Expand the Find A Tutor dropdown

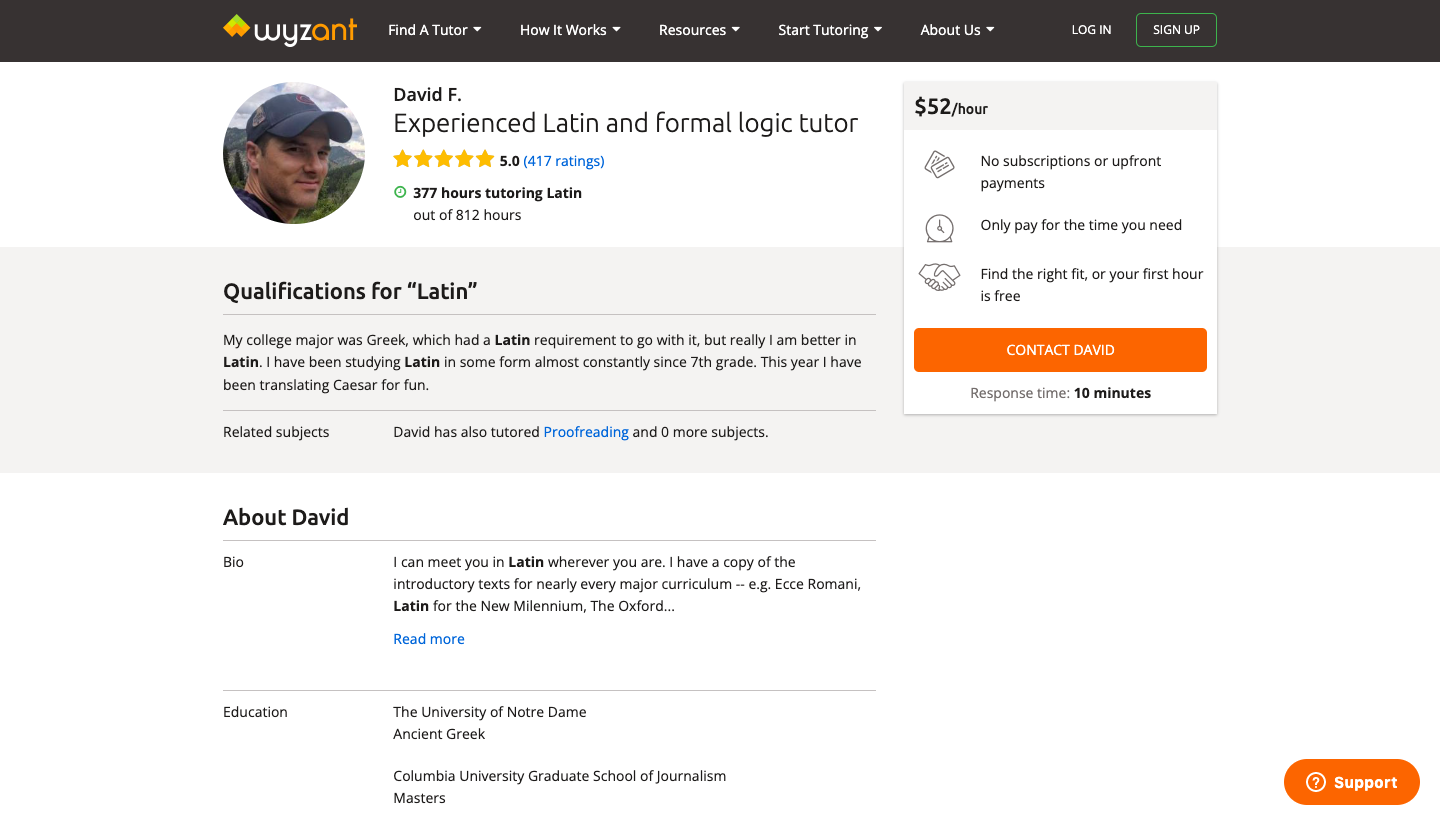tap(435, 30)
